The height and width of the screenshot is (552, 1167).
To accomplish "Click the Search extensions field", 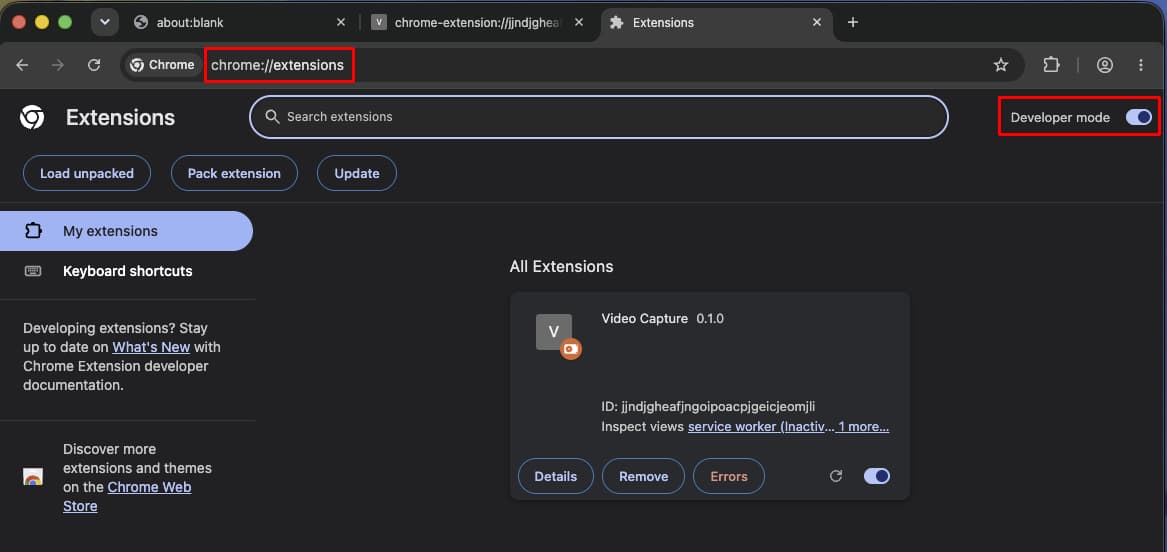I will click(x=598, y=117).
